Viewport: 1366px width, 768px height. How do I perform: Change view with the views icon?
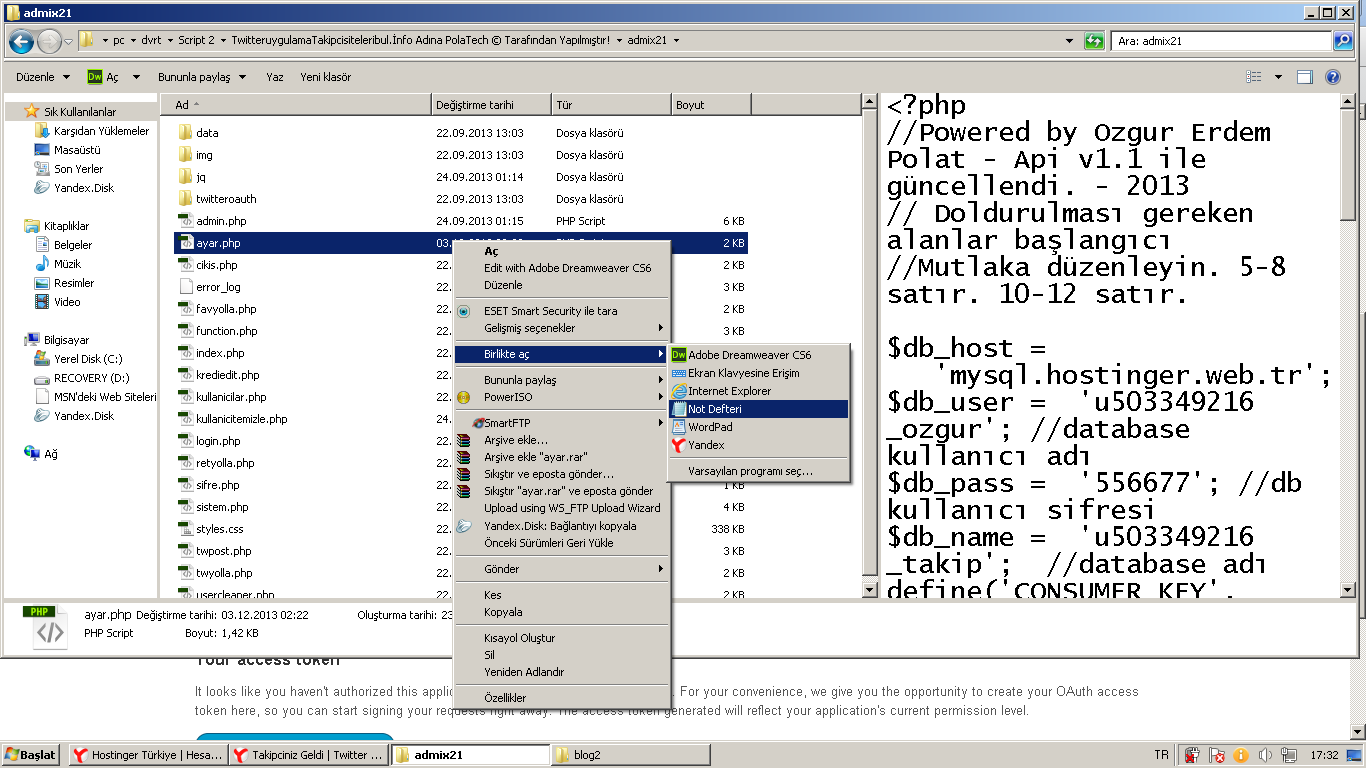pyautogui.click(x=1254, y=77)
